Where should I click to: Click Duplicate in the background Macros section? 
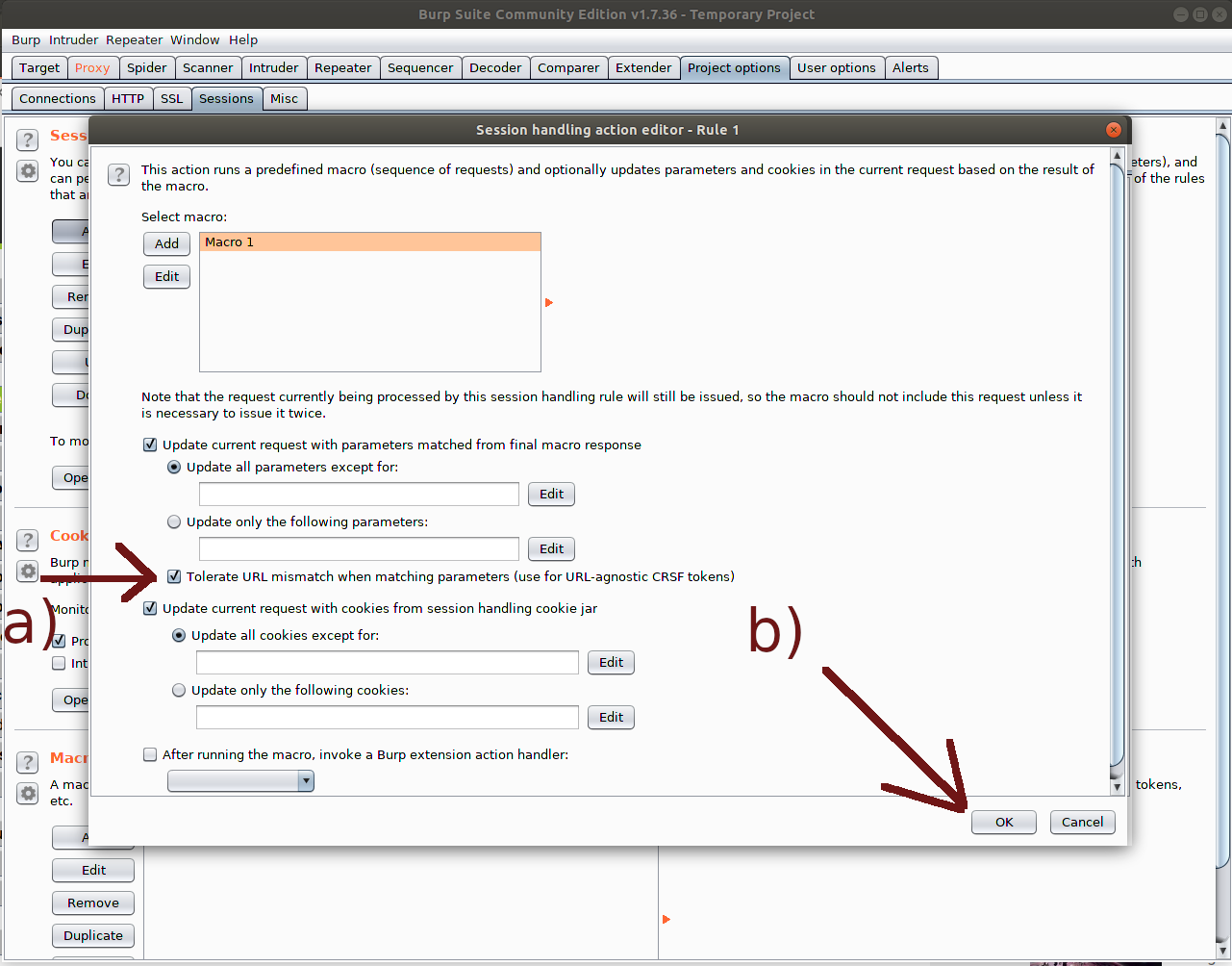(x=93, y=935)
